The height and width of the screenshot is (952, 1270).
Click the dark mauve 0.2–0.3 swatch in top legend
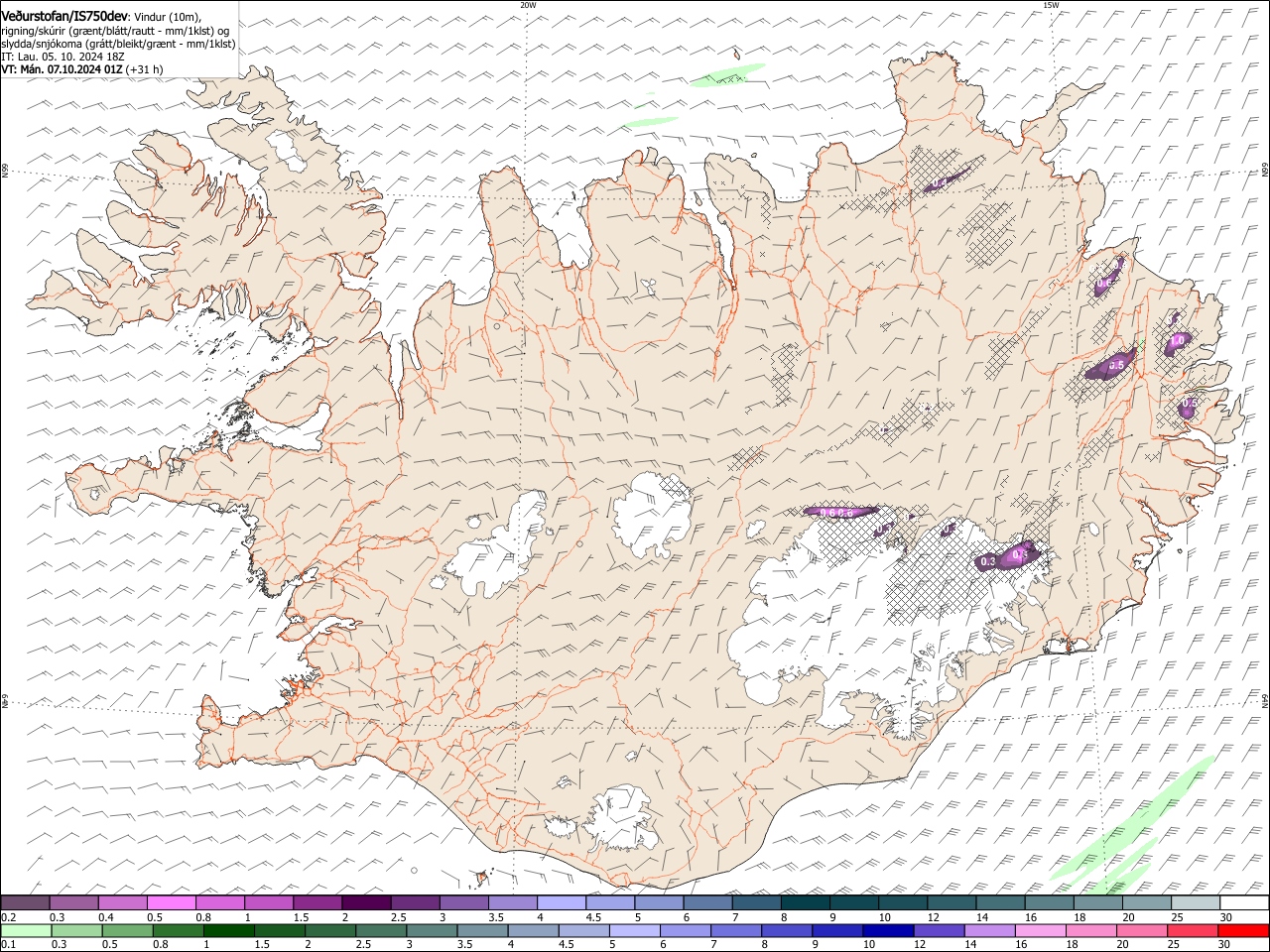25,902
